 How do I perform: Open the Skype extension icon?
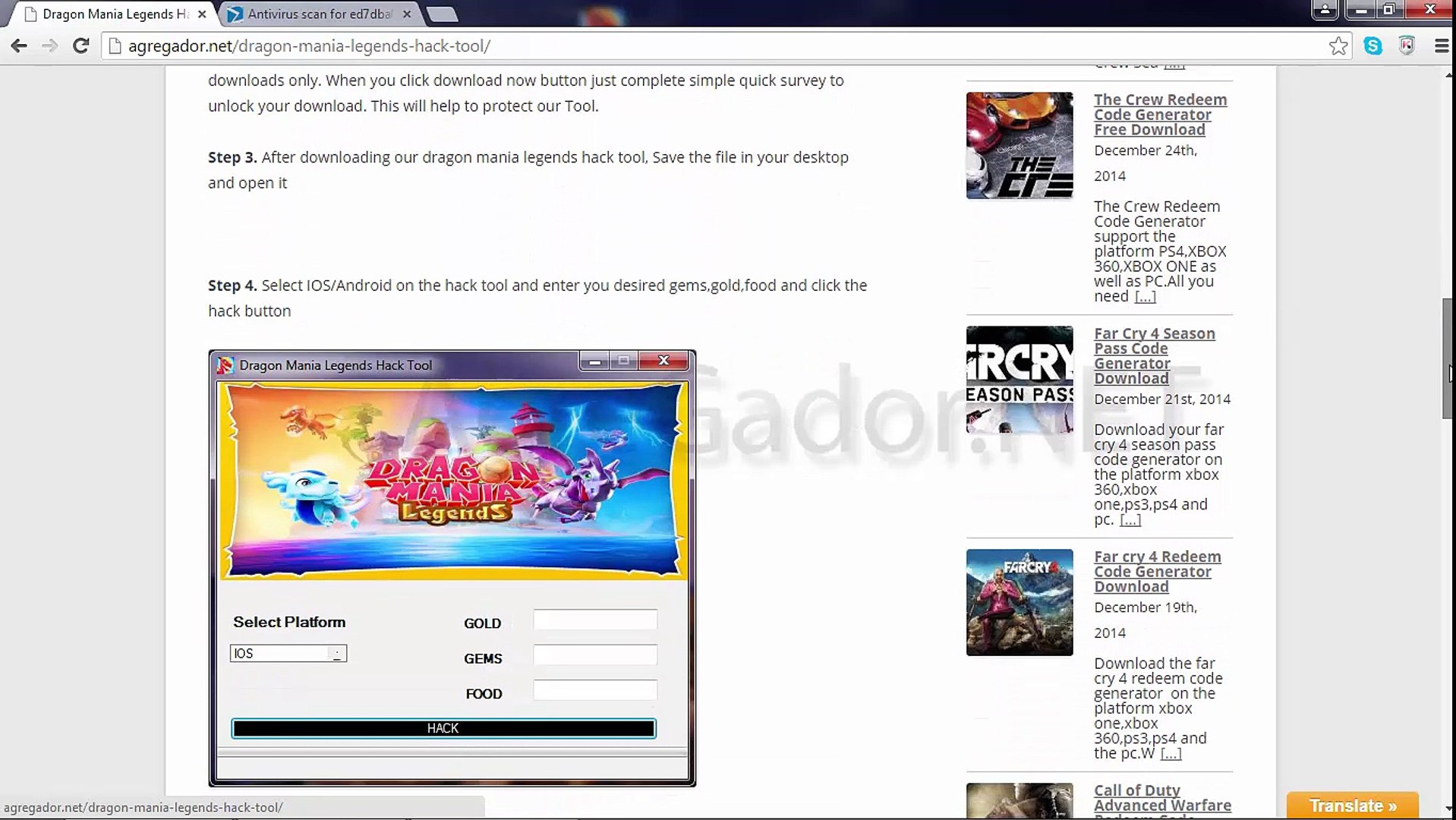click(x=1372, y=46)
